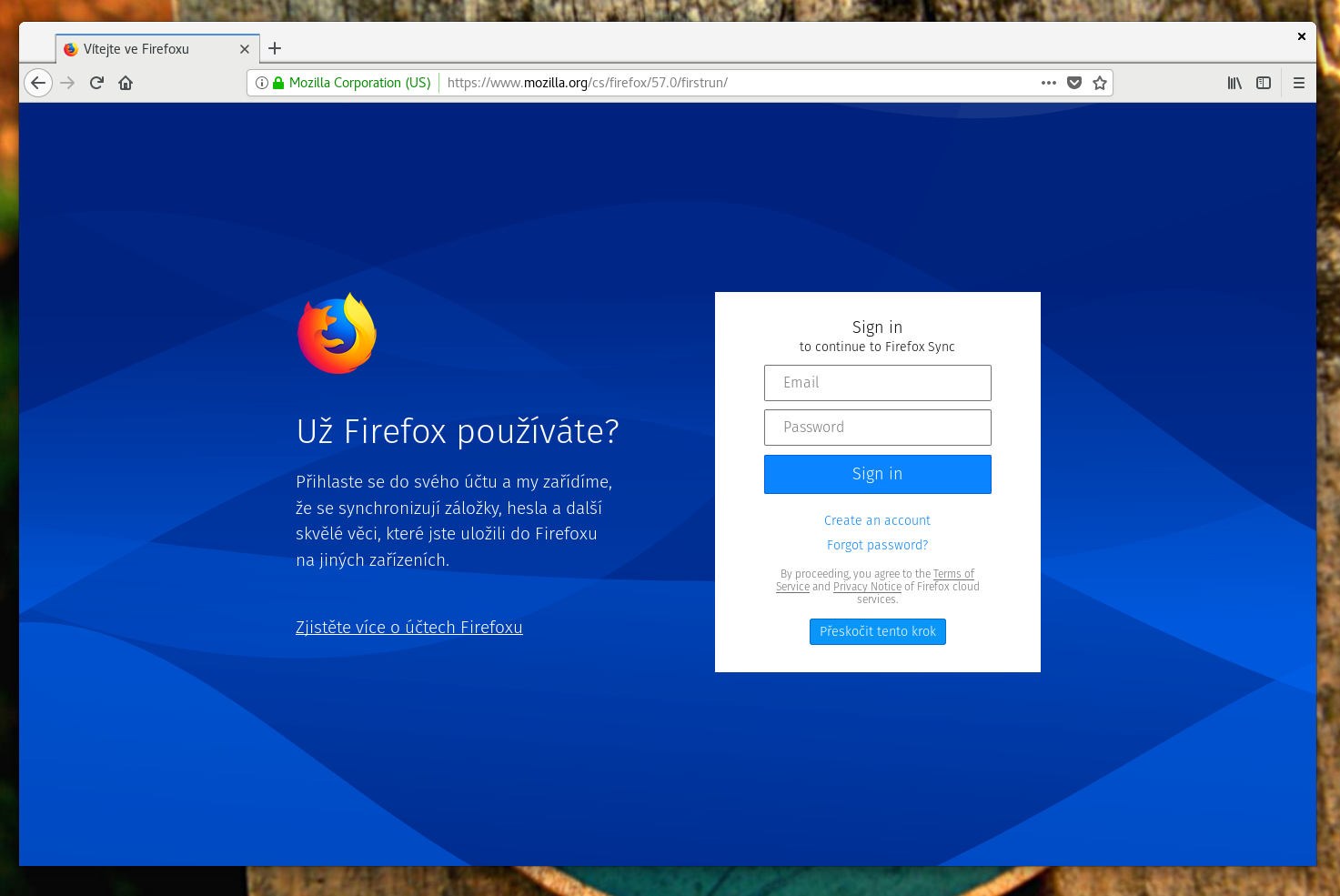Image resolution: width=1340 pixels, height=896 pixels.
Task: Click the Email input field
Action: point(877,382)
